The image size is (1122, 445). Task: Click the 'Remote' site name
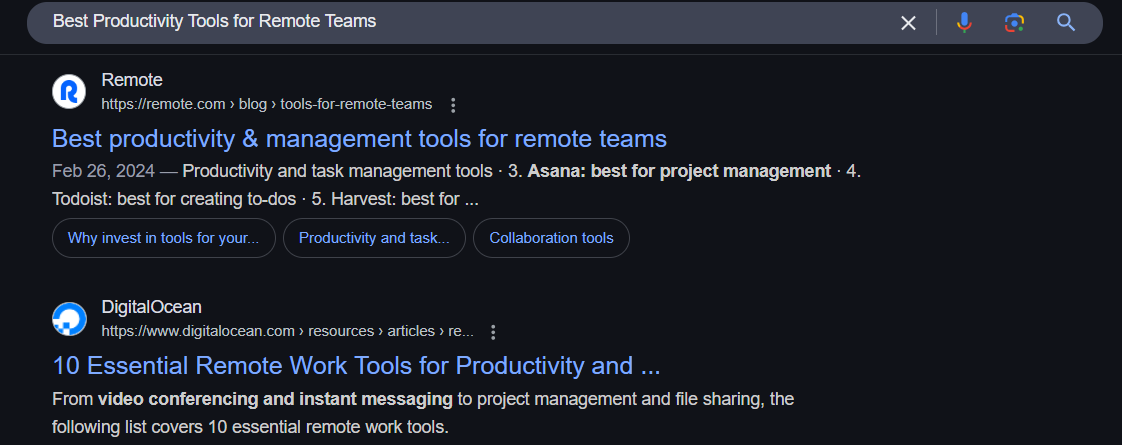coord(132,80)
